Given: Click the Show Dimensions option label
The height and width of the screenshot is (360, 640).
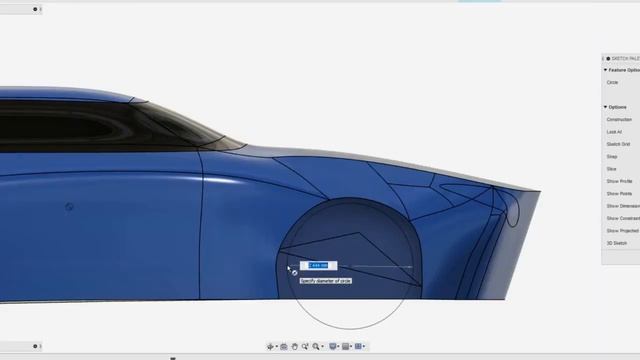Looking at the screenshot, I should tap(623, 206).
